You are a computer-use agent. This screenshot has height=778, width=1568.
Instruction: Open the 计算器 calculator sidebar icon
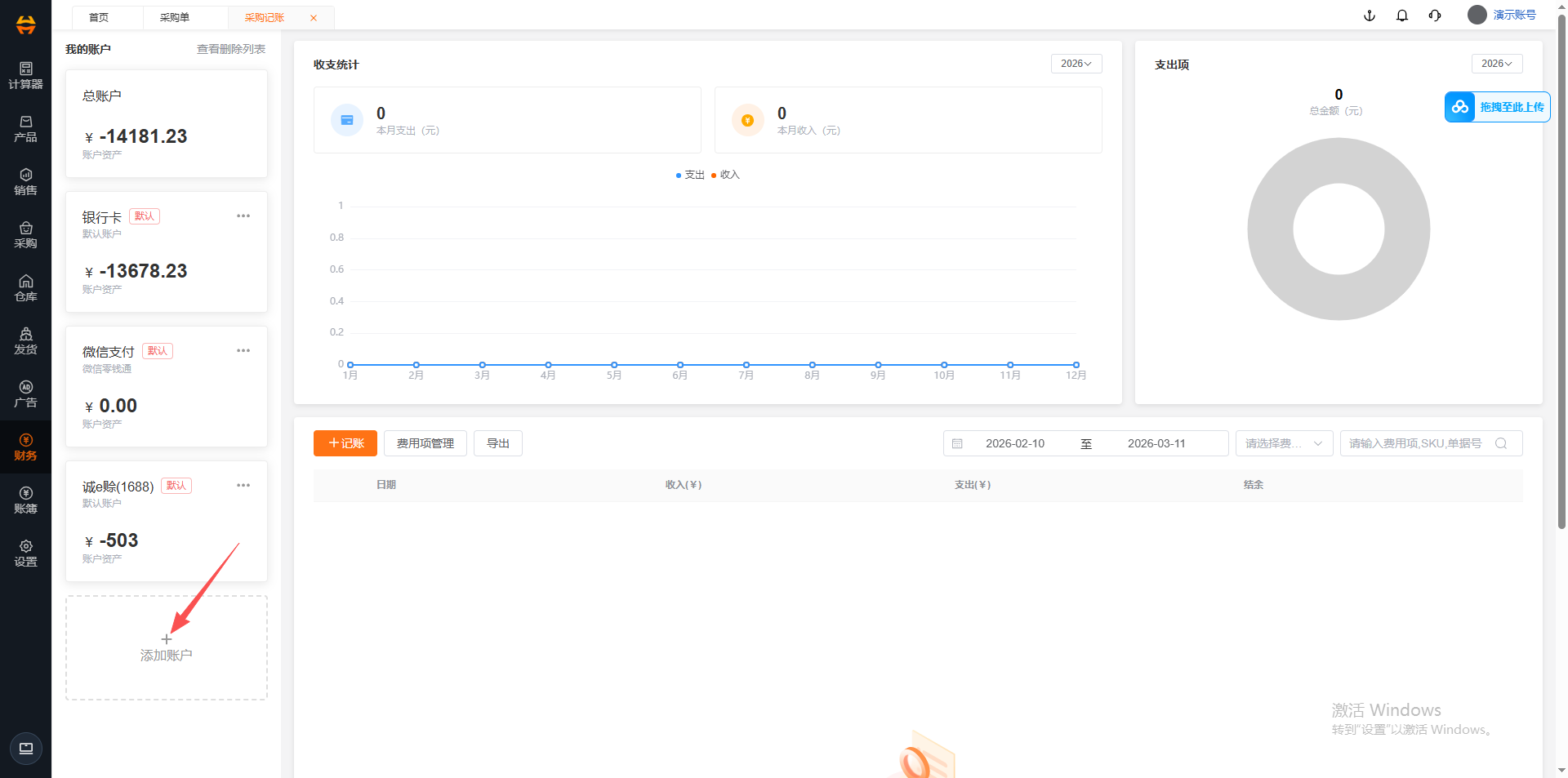(x=25, y=75)
